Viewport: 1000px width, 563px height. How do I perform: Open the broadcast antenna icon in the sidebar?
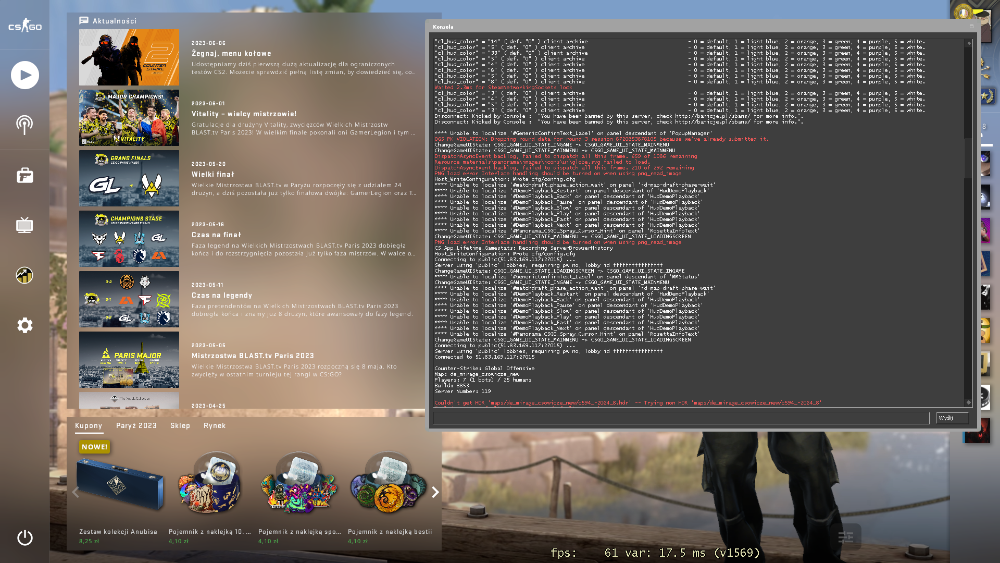(x=25, y=124)
